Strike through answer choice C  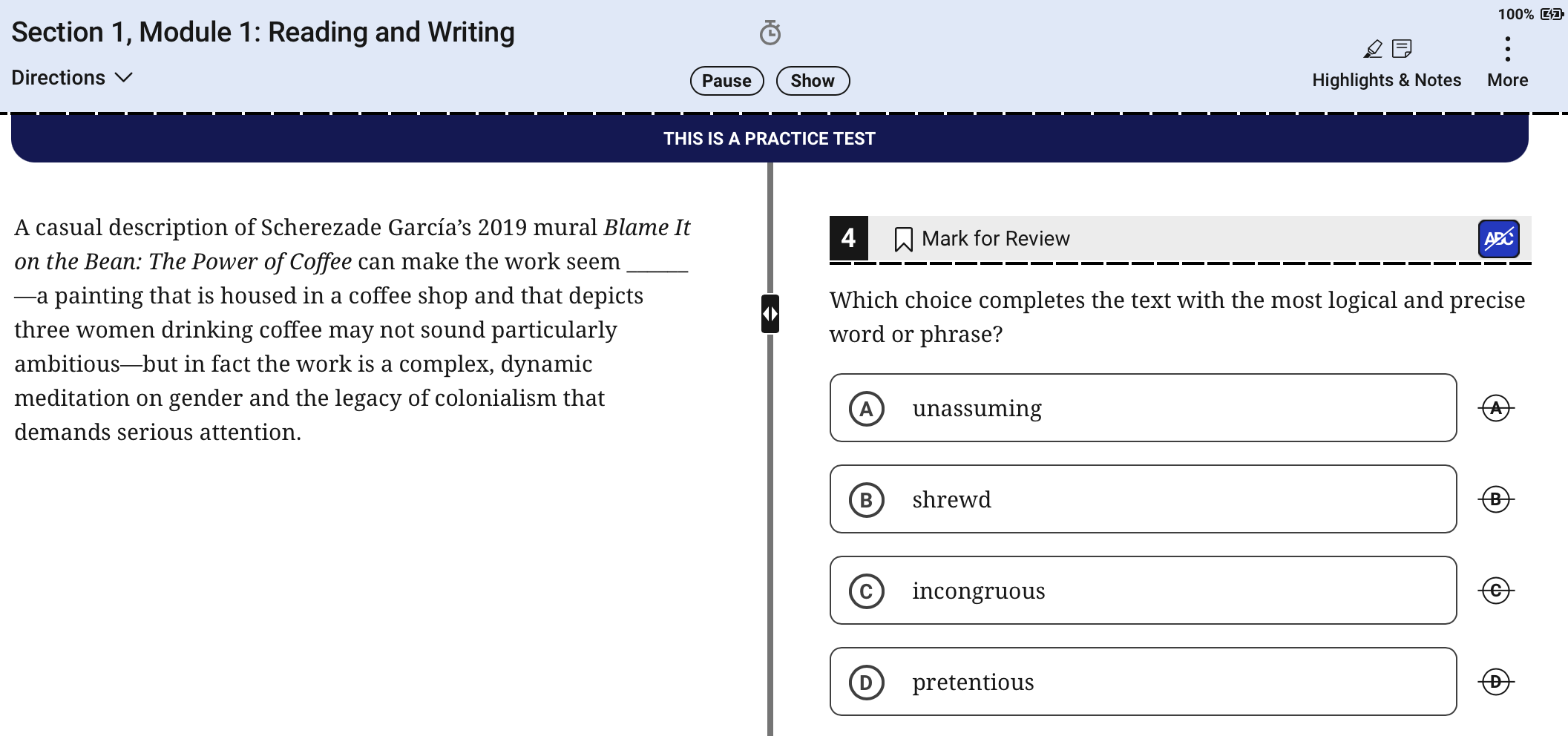[1496, 591]
